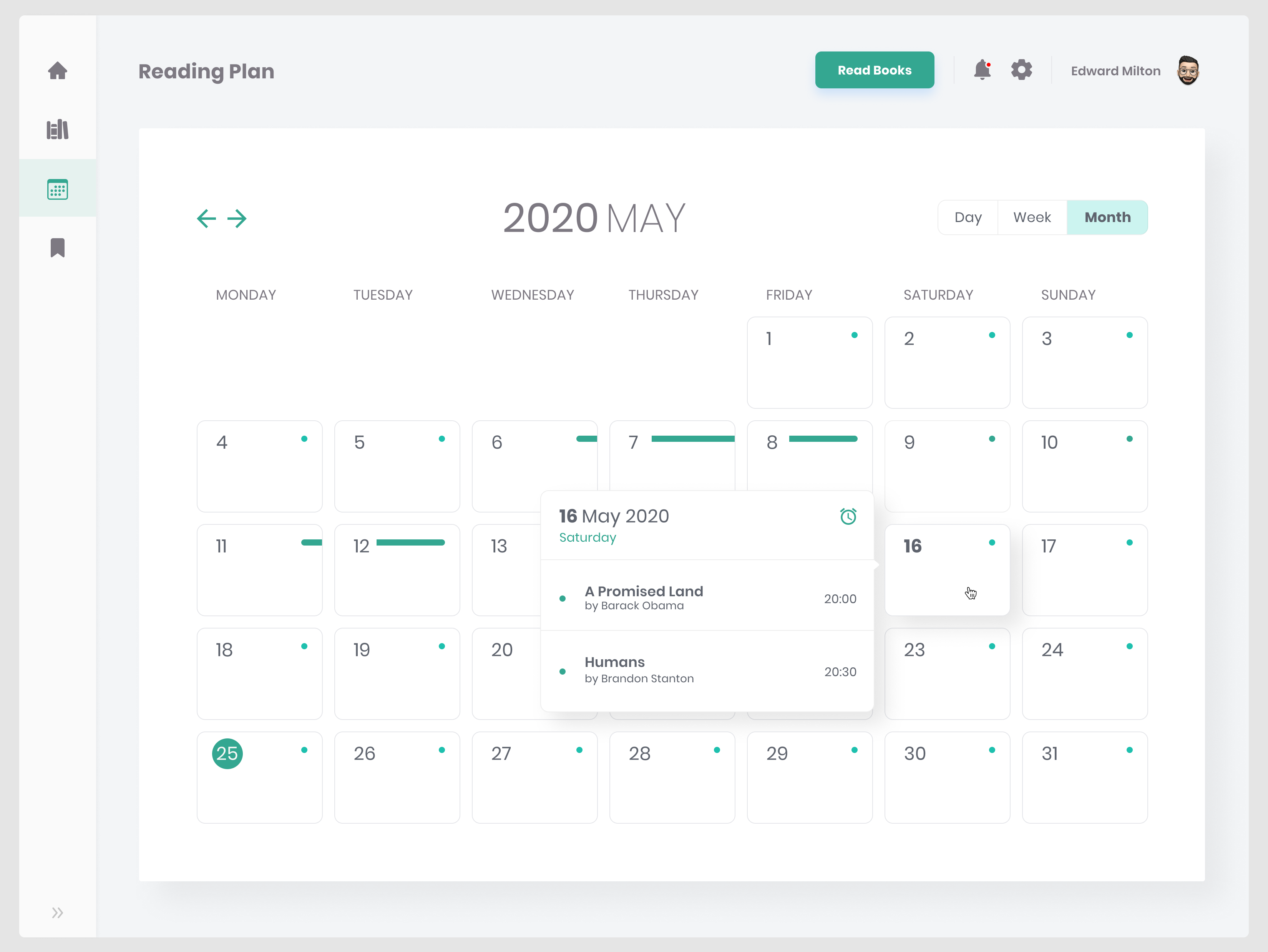Go to next month with right arrow

(237, 218)
